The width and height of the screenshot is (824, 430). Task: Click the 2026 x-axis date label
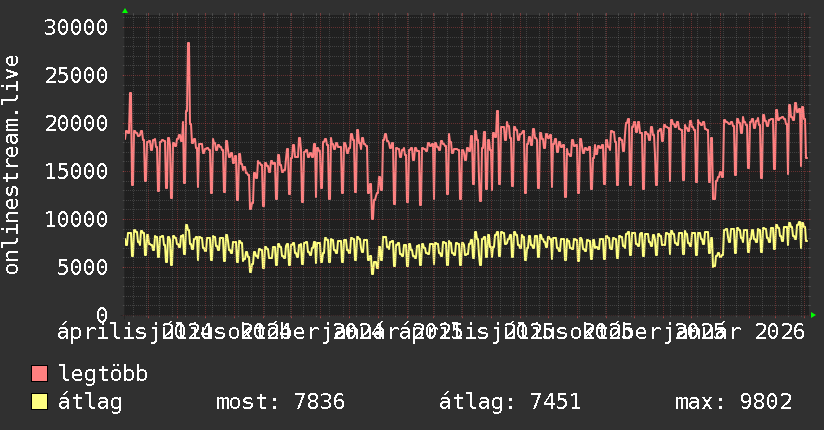[780, 332]
